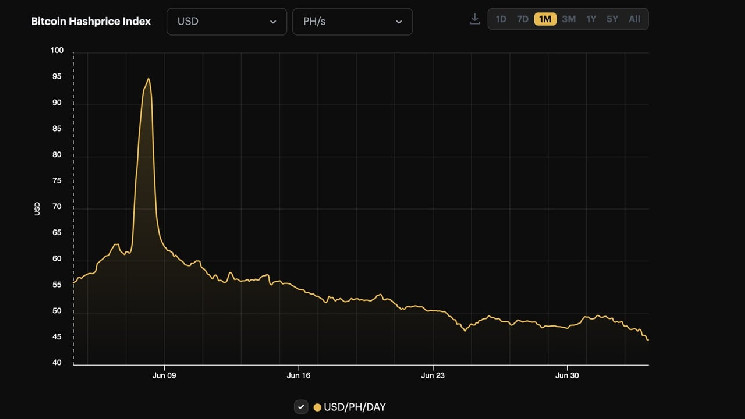Select the 1D time range
745x419 pixels.
[501, 19]
